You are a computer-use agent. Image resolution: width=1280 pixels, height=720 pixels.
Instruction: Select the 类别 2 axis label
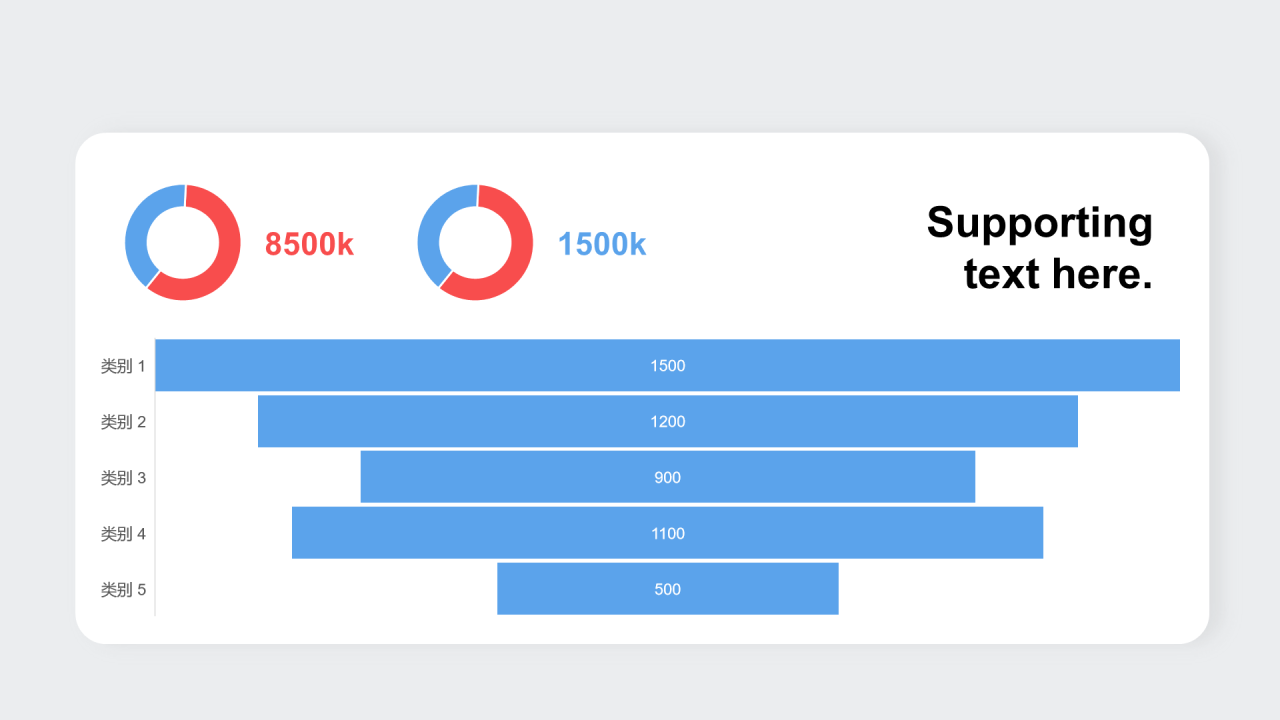[x=123, y=422]
